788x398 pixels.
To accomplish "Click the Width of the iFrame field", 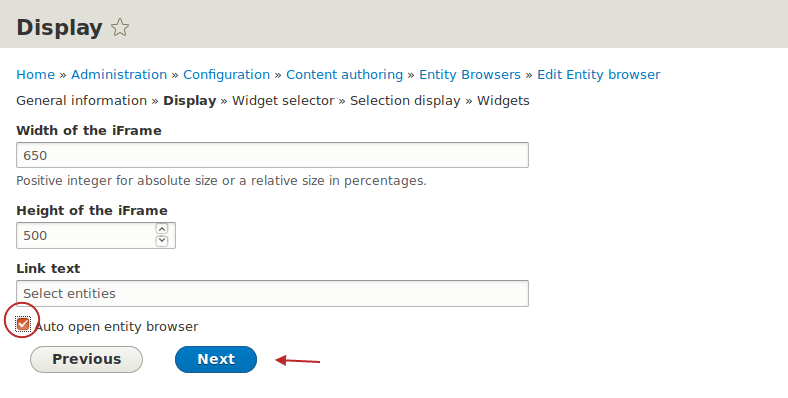I will point(272,155).
